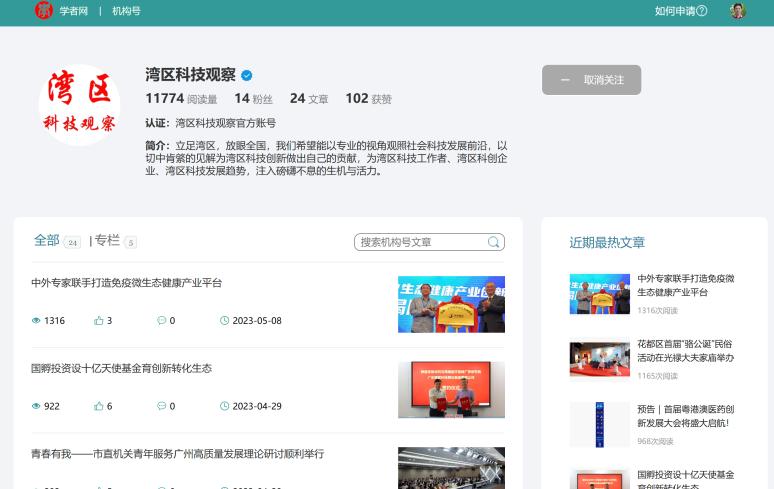
Task: Click the 如何申请 help link
Action: pos(681,11)
